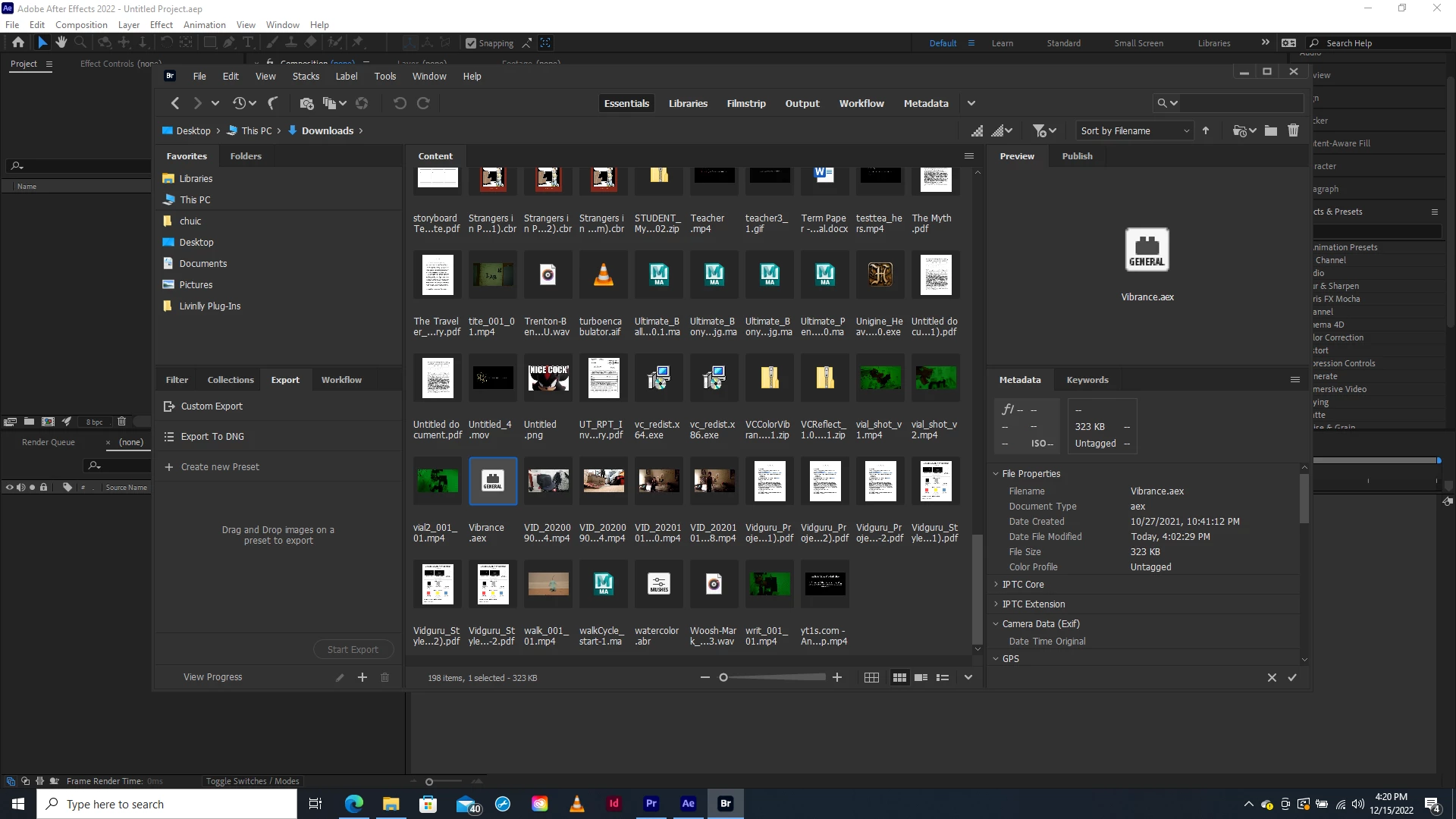Screen dimensions: 1456x819
Task: Switch to list view icon
Action: tap(943, 678)
